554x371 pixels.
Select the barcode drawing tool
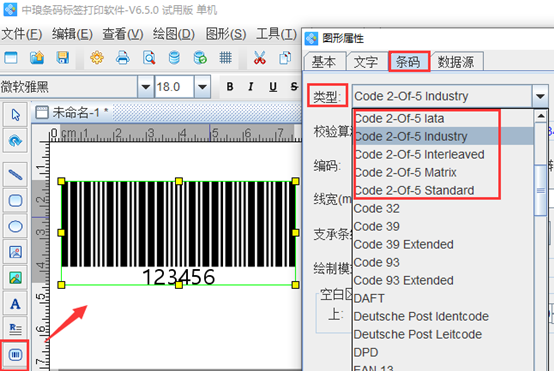coord(15,355)
